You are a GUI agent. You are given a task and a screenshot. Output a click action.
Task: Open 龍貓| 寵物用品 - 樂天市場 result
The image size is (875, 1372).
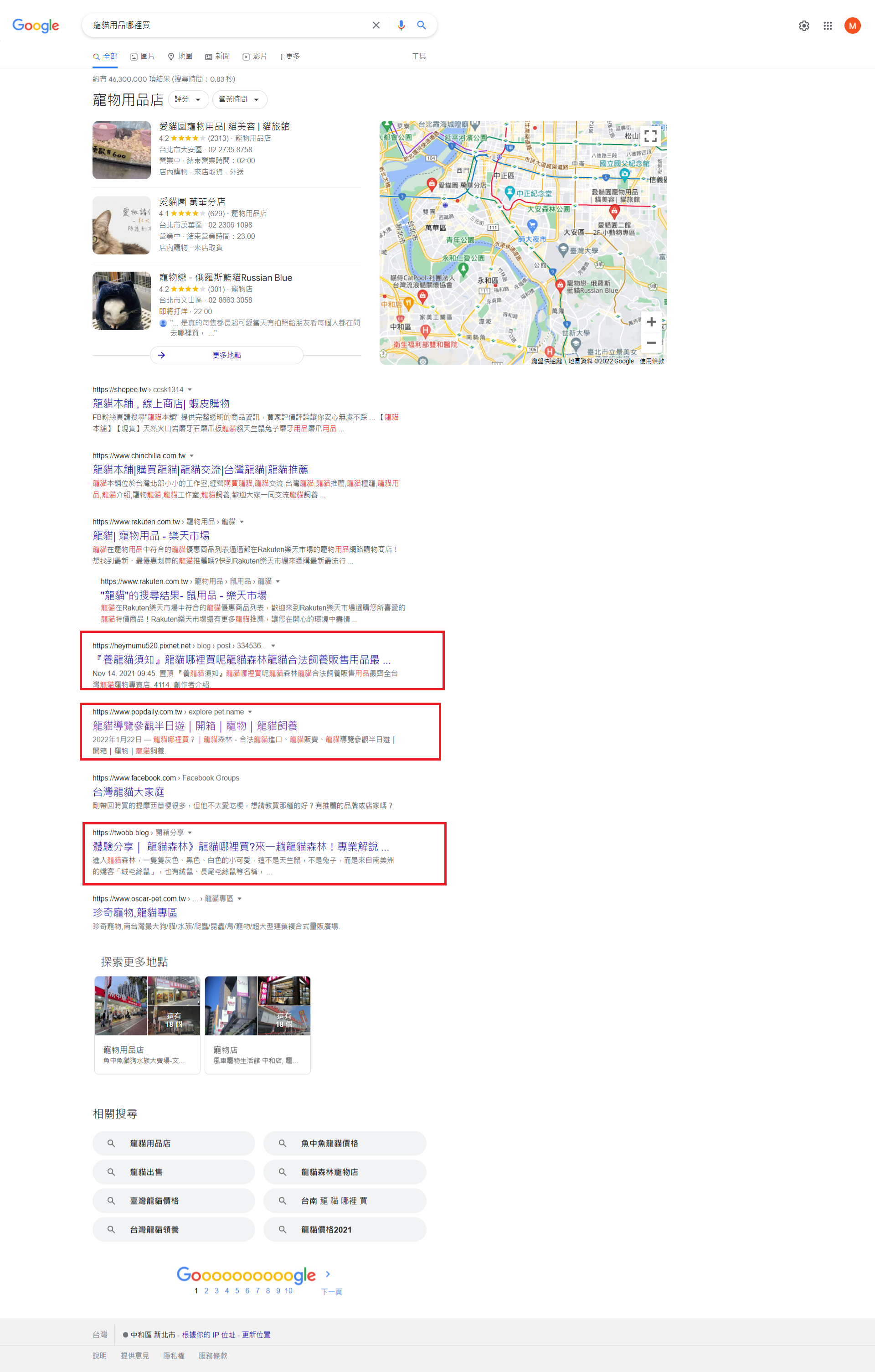coord(151,536)
